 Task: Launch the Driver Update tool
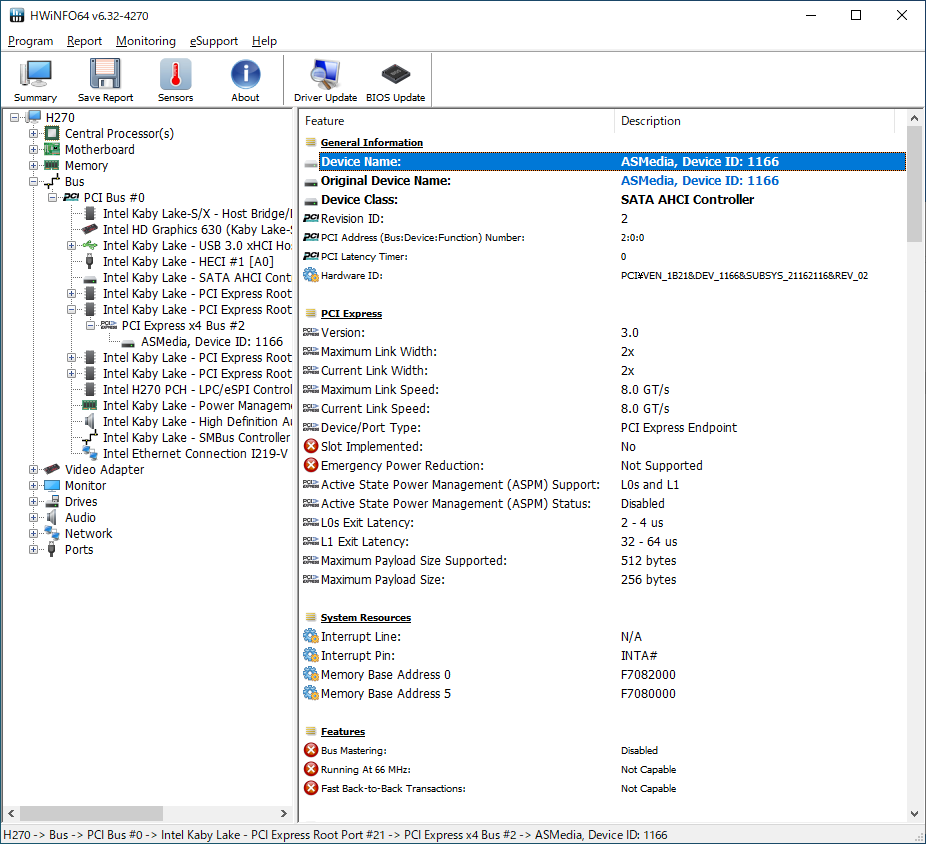325,81
